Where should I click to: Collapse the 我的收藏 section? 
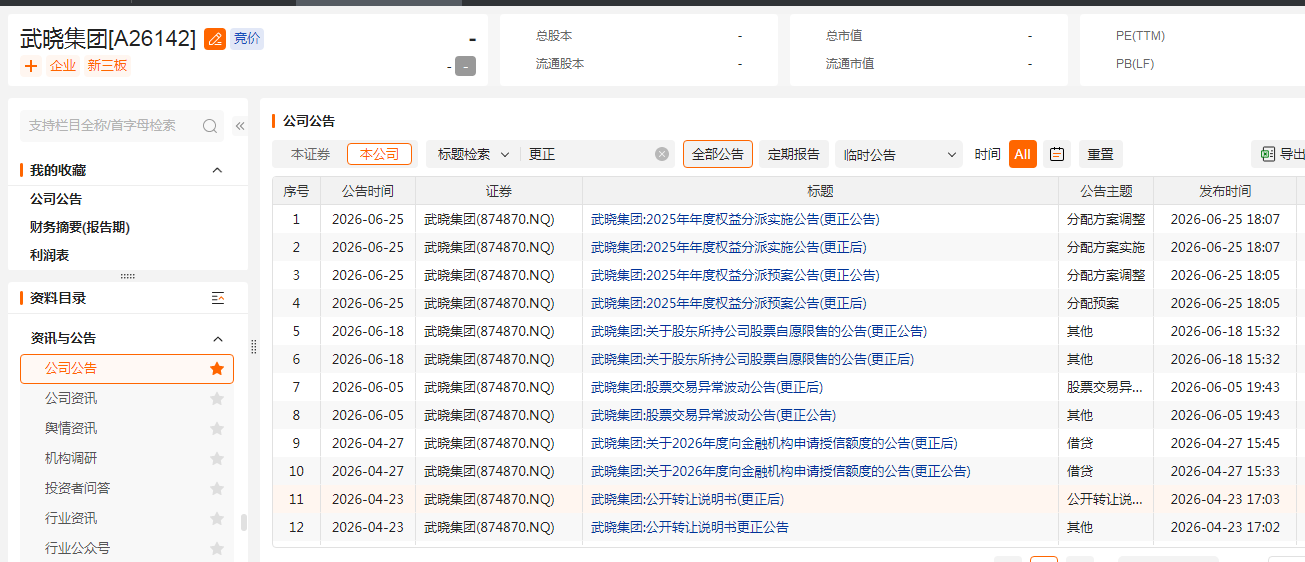[x=217, y=170]
